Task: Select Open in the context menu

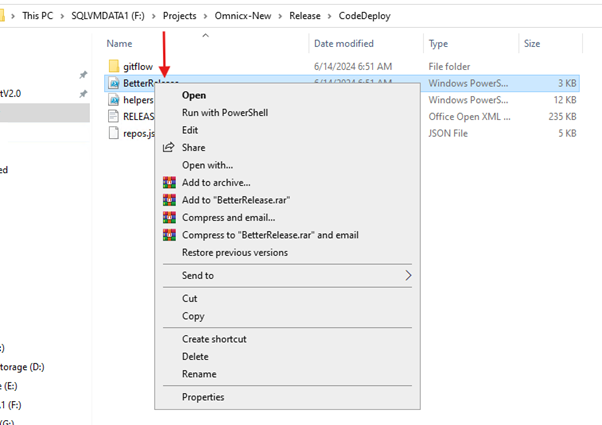Action: [194, 95]
